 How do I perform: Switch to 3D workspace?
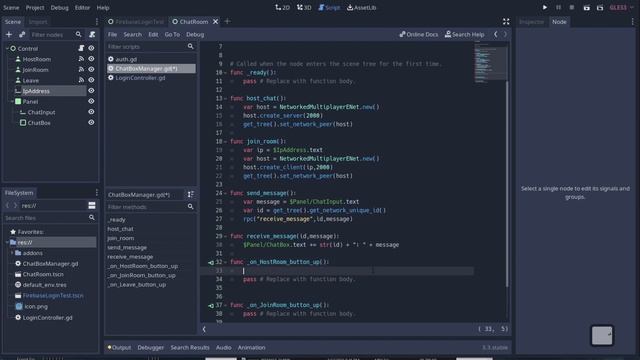(304, 7)
